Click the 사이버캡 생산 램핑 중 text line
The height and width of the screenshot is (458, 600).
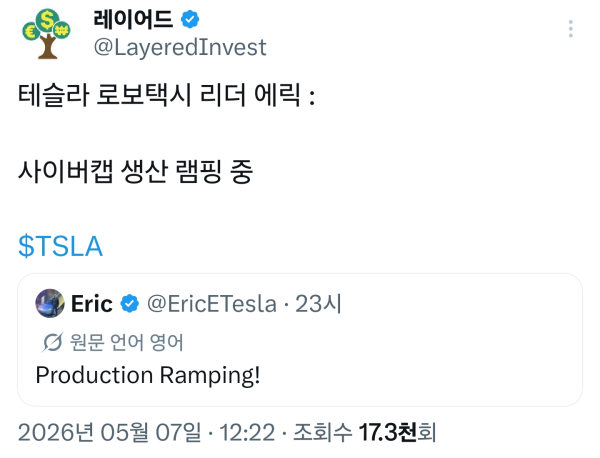click(135, 171)
